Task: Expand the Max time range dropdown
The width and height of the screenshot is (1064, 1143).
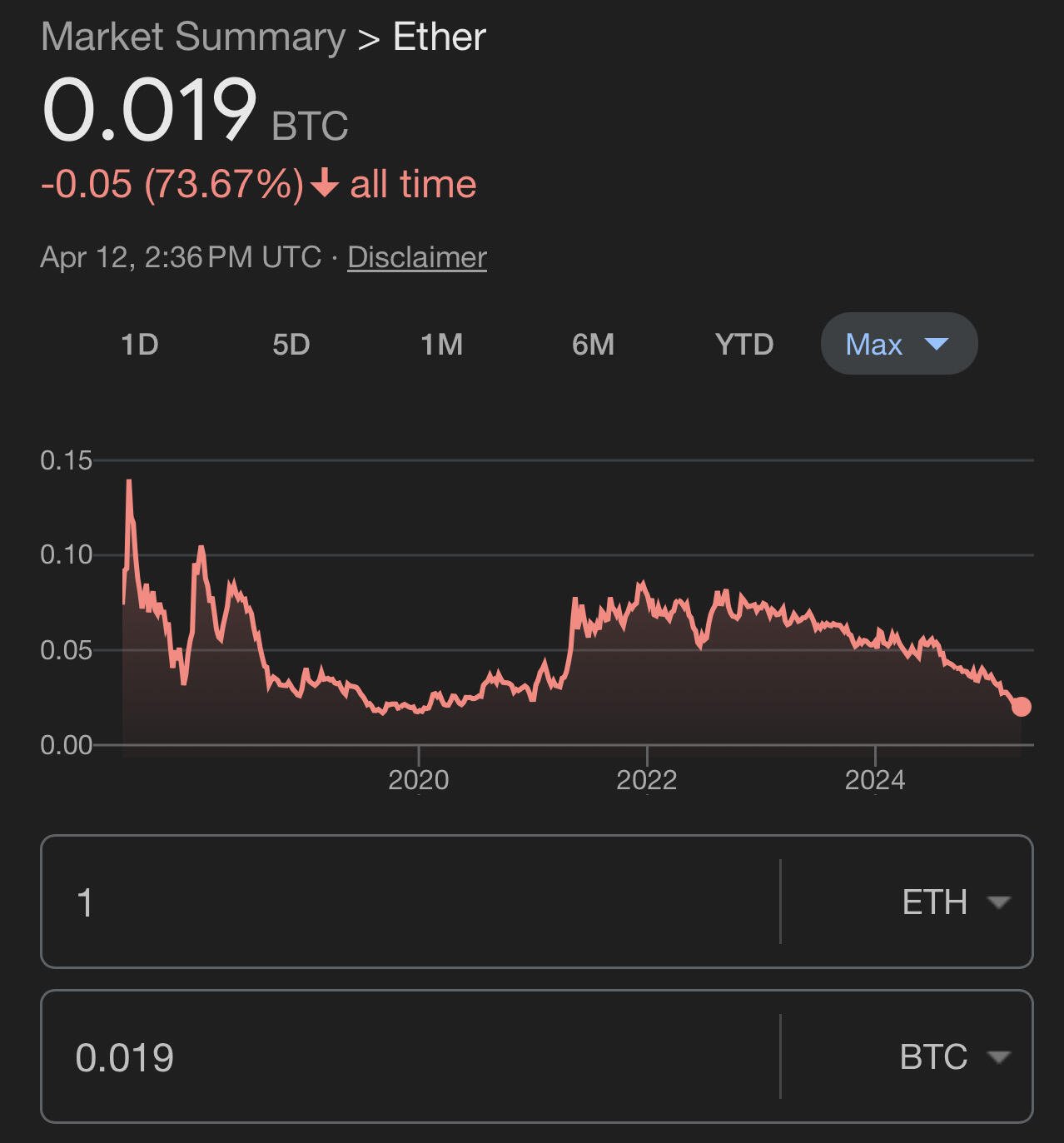Action: pyautogui.click(x=899, y=344)
